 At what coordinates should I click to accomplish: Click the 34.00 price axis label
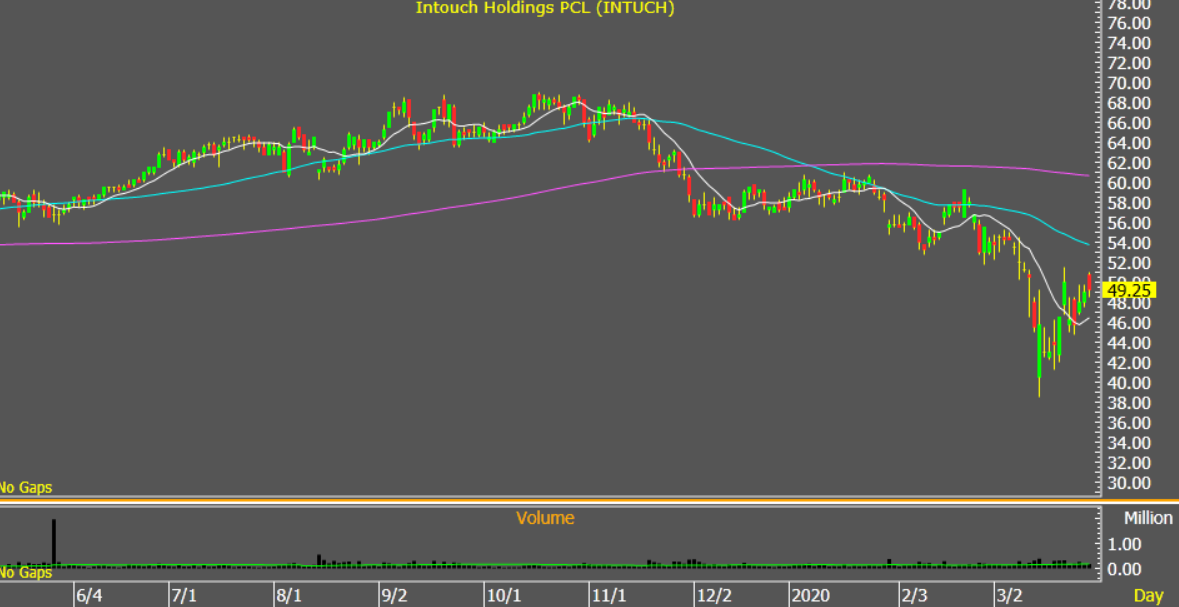click(x=1130, y=443)
